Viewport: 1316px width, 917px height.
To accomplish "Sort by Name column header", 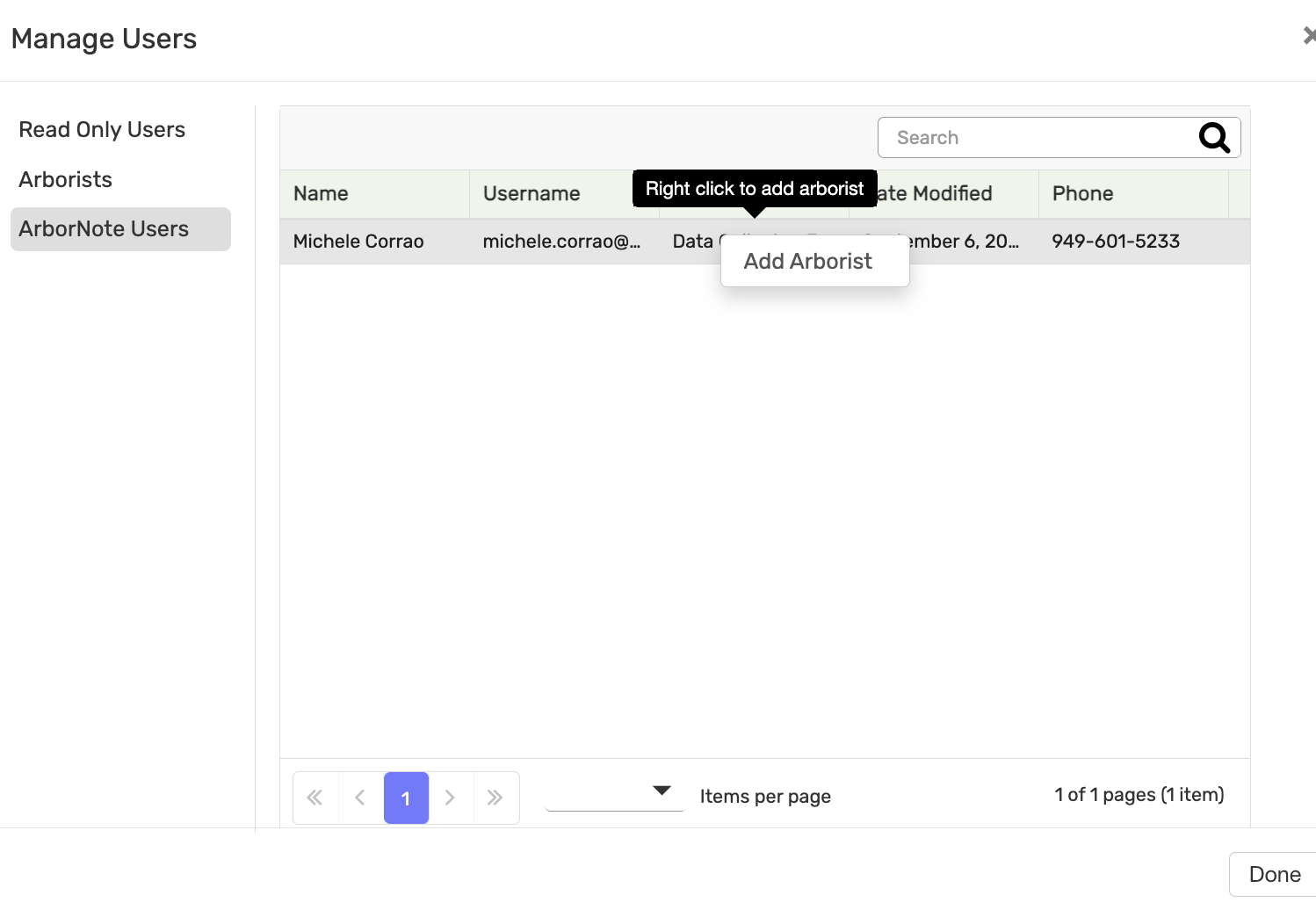I will pos(374,194).
